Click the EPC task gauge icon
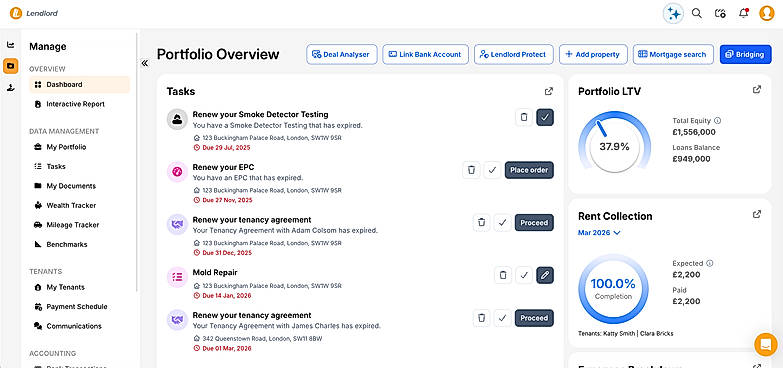 tap(177, 172)
